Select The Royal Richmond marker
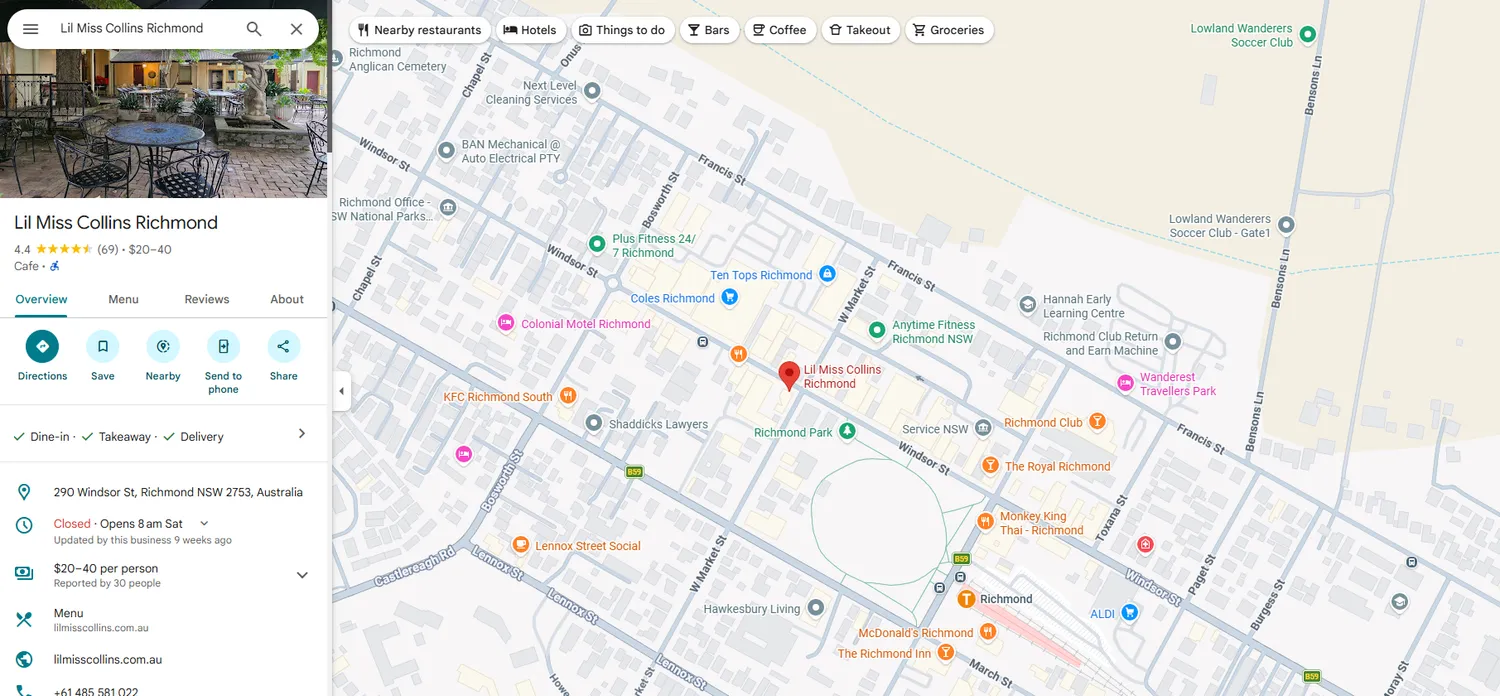The height and width of the screenshot is (696, 1500). pos(990,465)
